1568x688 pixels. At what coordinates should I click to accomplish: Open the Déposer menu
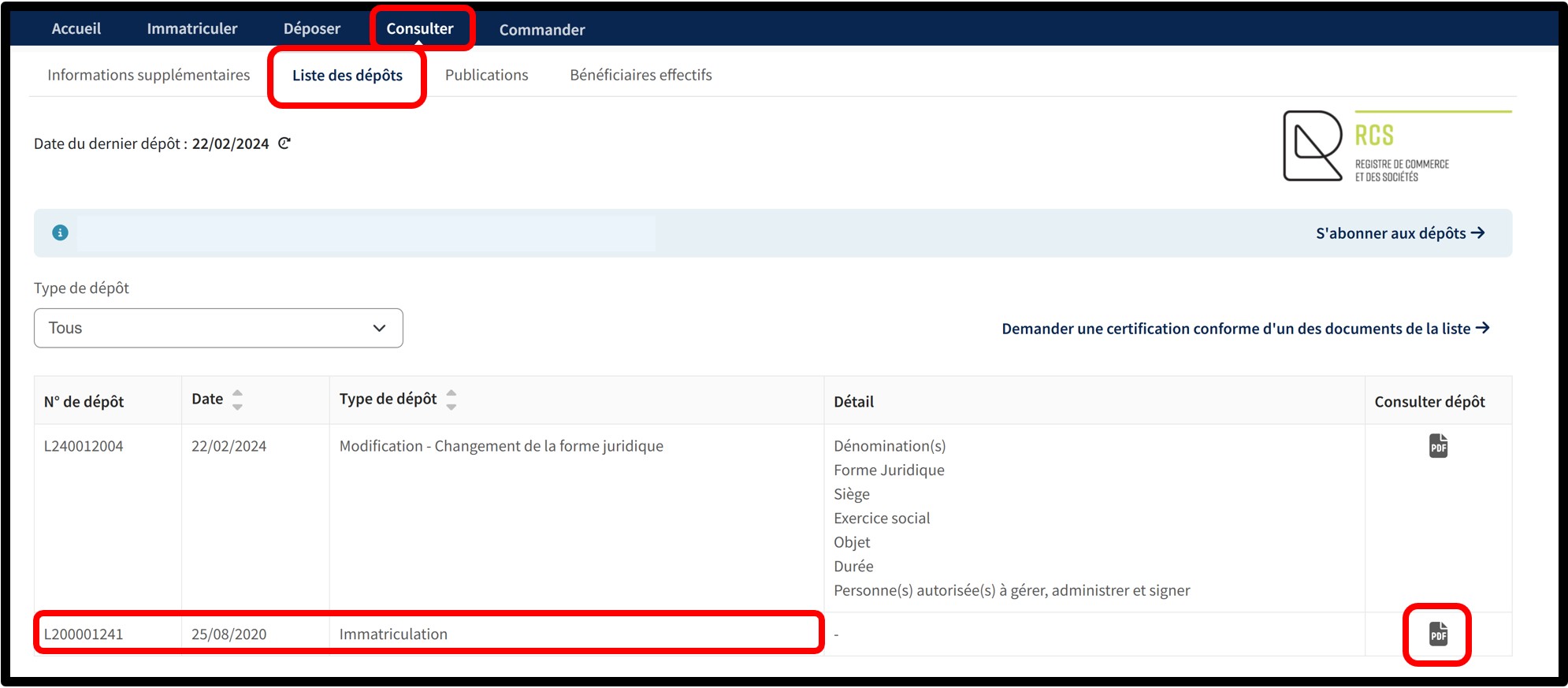tap(312, 29)
